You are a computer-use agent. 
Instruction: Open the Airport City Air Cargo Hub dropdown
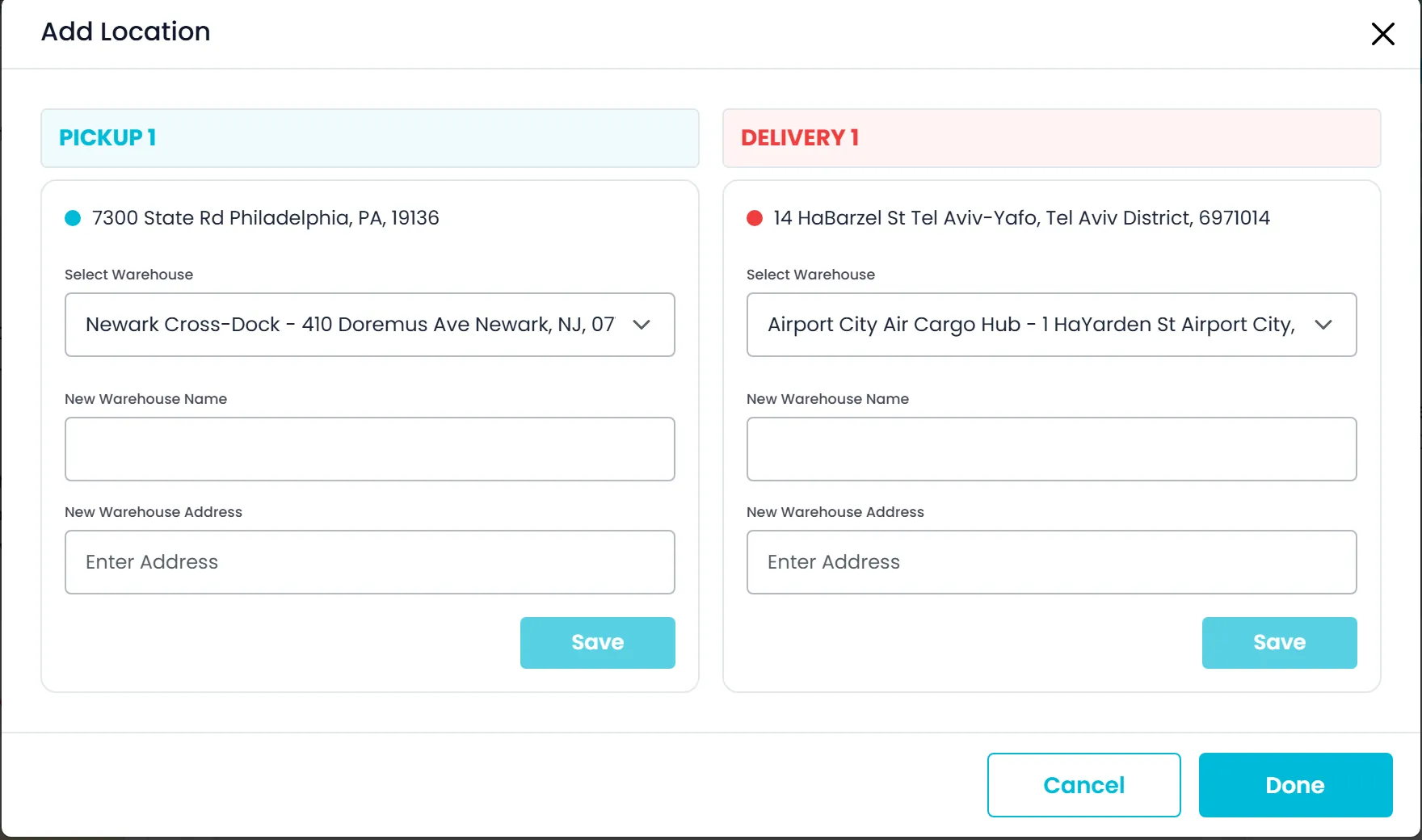[1051, 325]
